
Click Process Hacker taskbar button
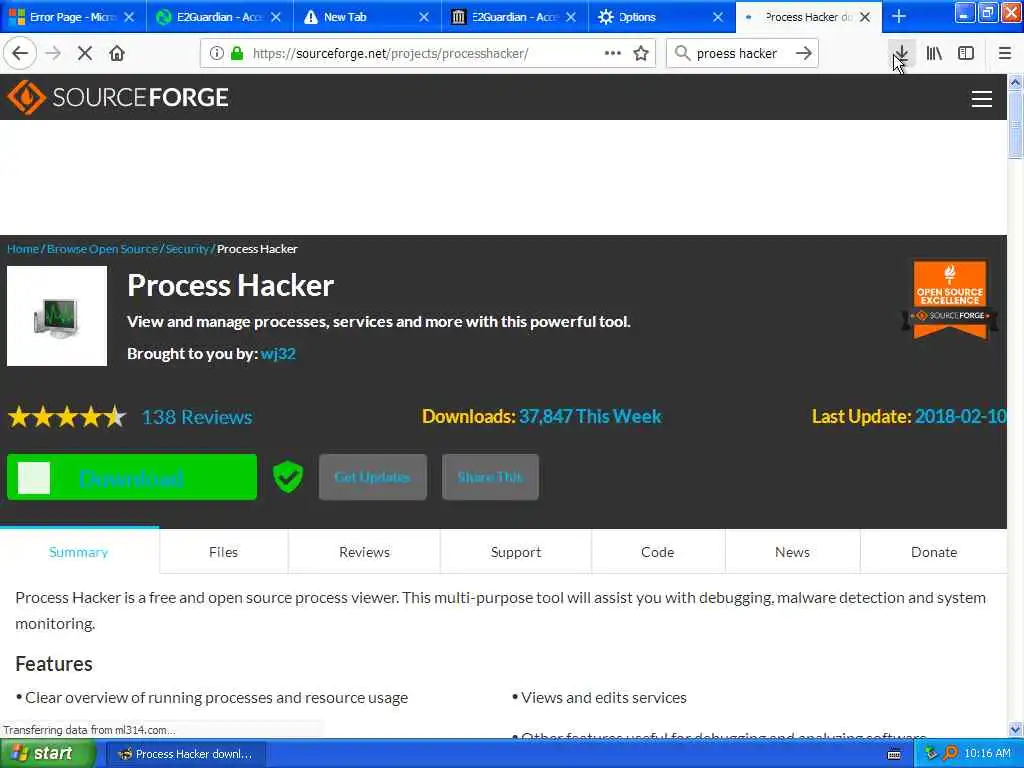185,754
